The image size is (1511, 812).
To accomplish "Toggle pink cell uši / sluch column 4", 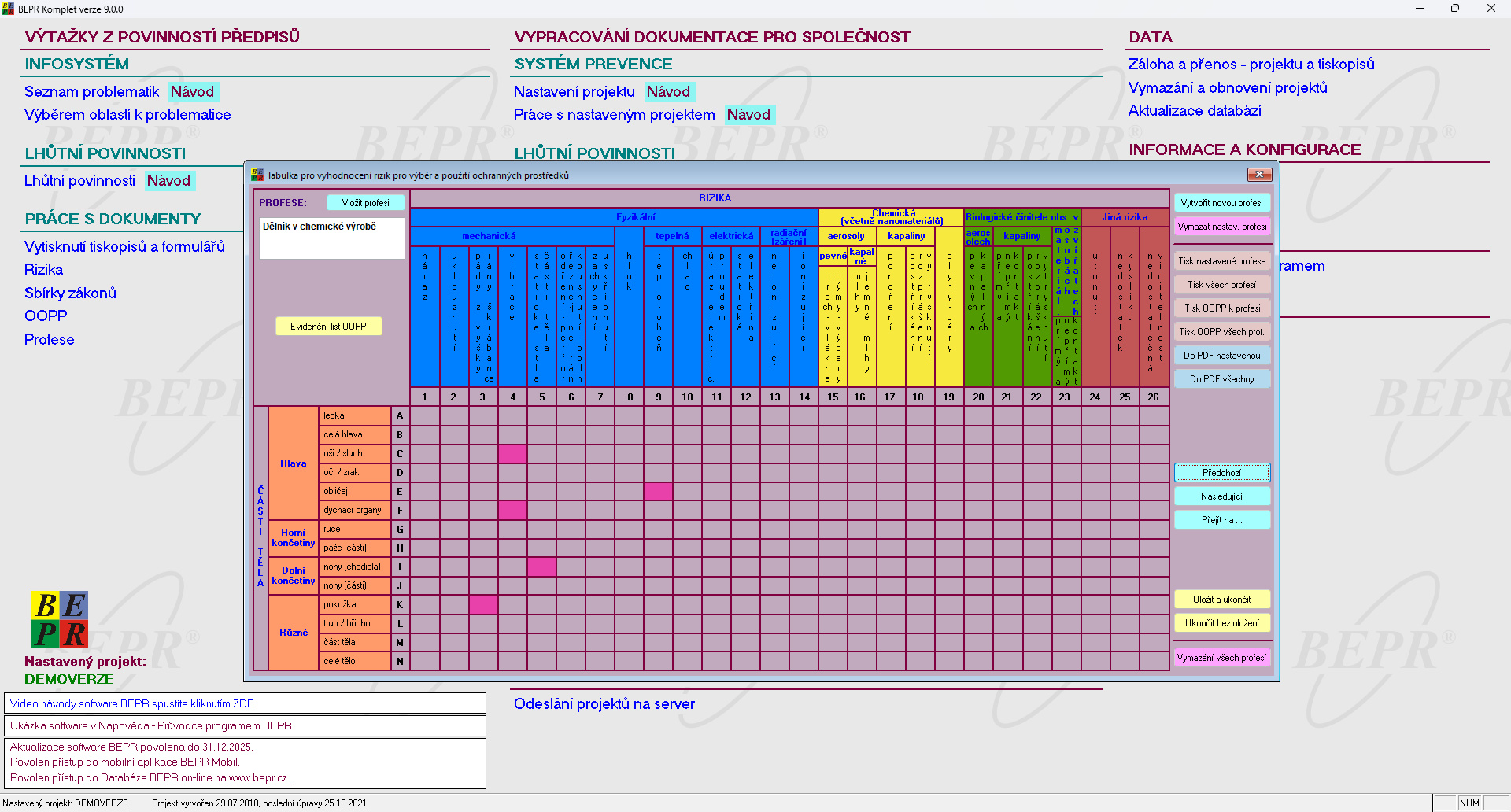I will coord(512,453).
